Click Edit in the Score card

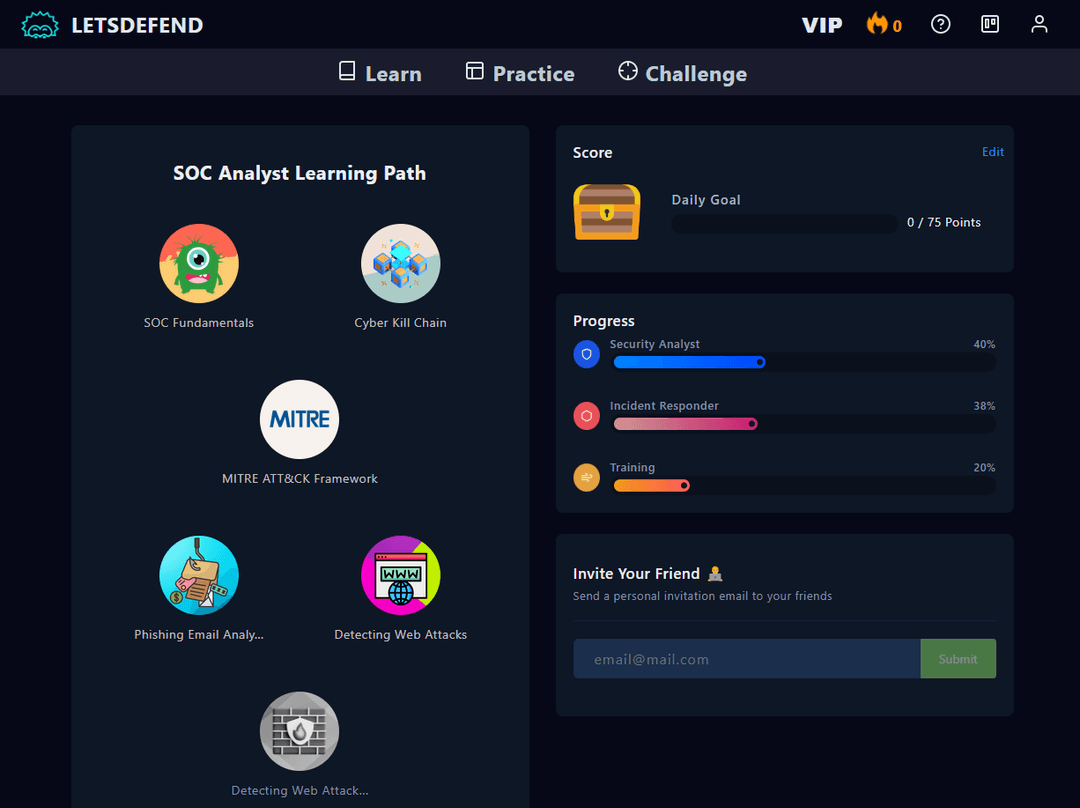(x=993, y=152)
